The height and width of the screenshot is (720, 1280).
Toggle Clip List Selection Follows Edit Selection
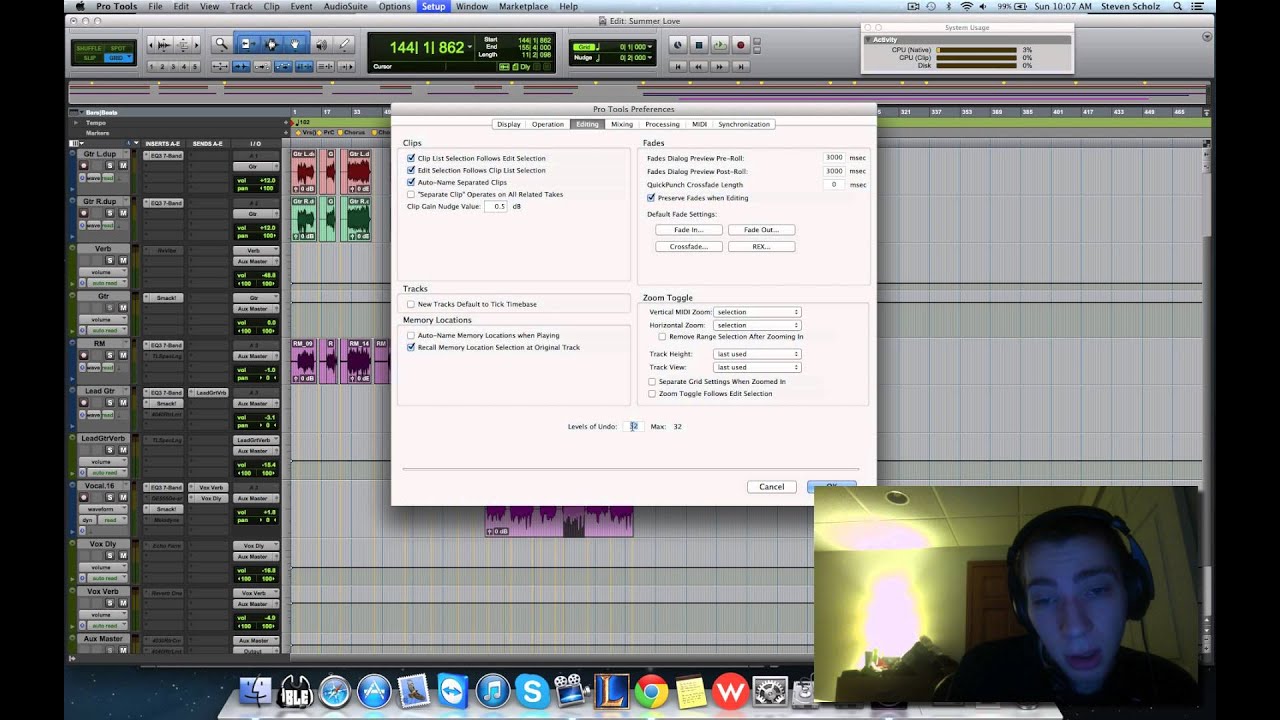click(411, 158)
